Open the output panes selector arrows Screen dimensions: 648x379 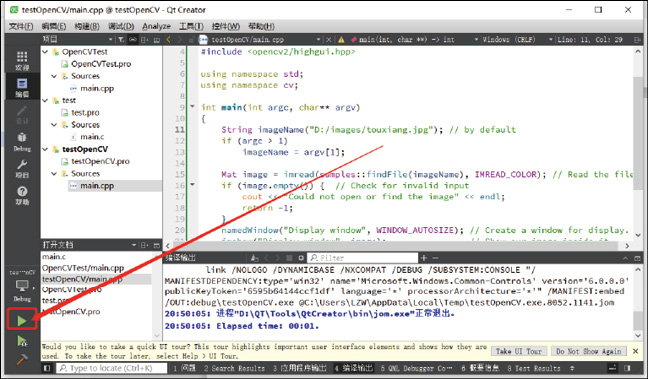click(572, 368)
